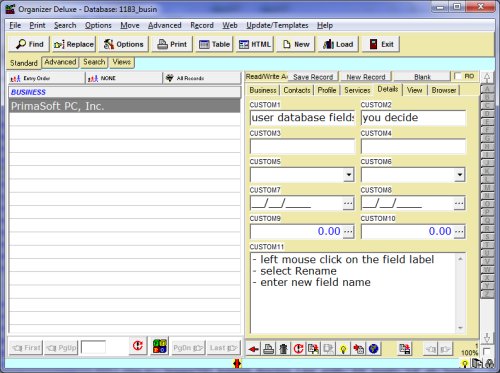Open the Record menu

tap(202, 25)
